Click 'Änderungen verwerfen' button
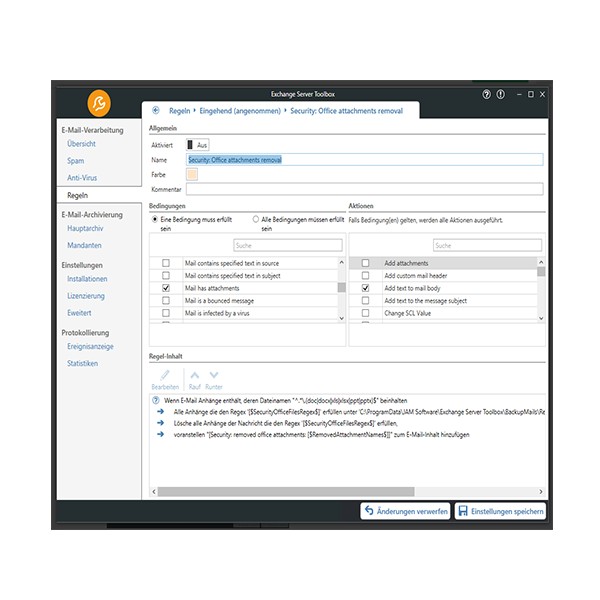The image size is (600, 600). (x=405, y=511)
